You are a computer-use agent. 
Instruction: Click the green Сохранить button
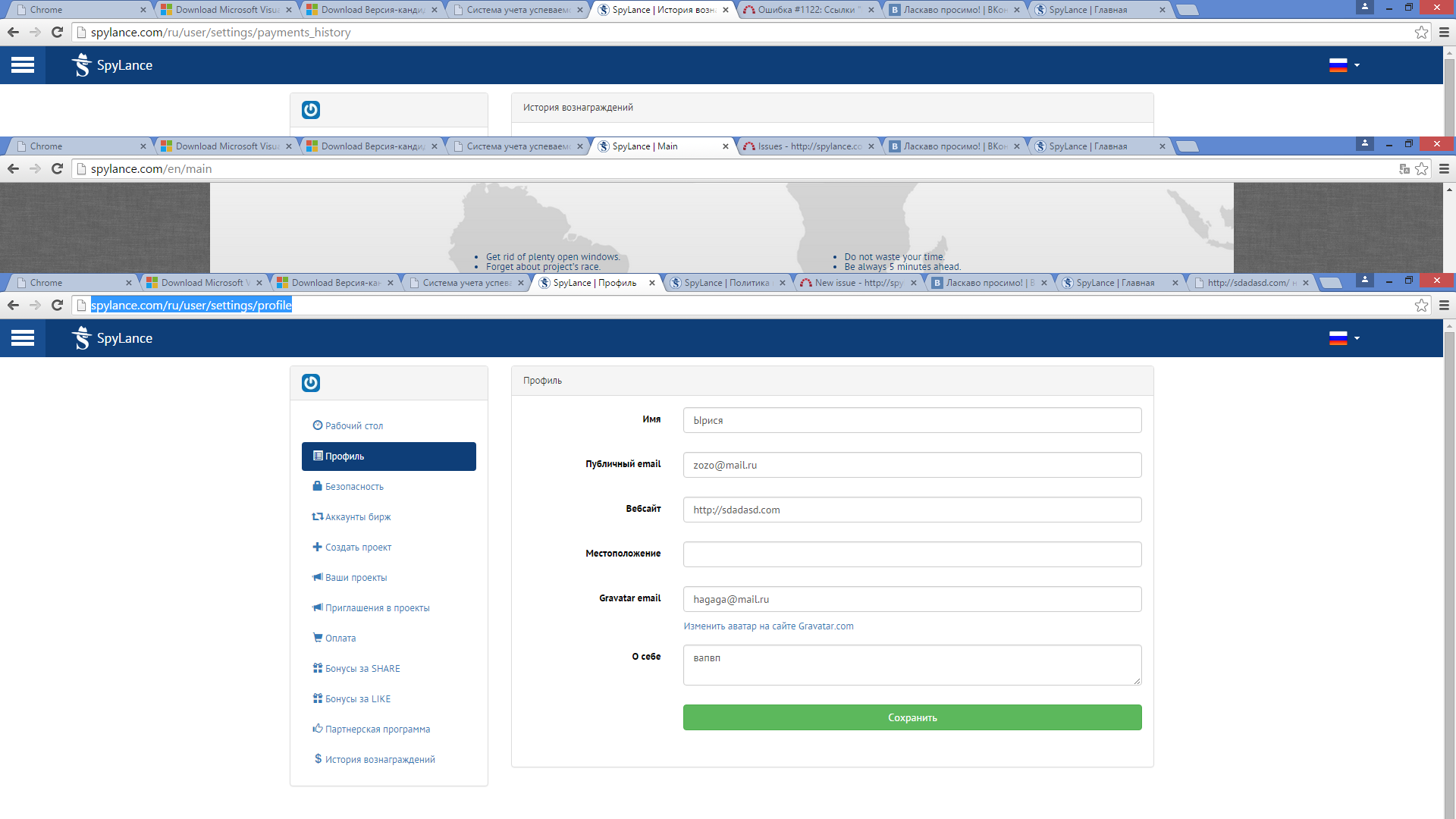click(x=912, y=717)
